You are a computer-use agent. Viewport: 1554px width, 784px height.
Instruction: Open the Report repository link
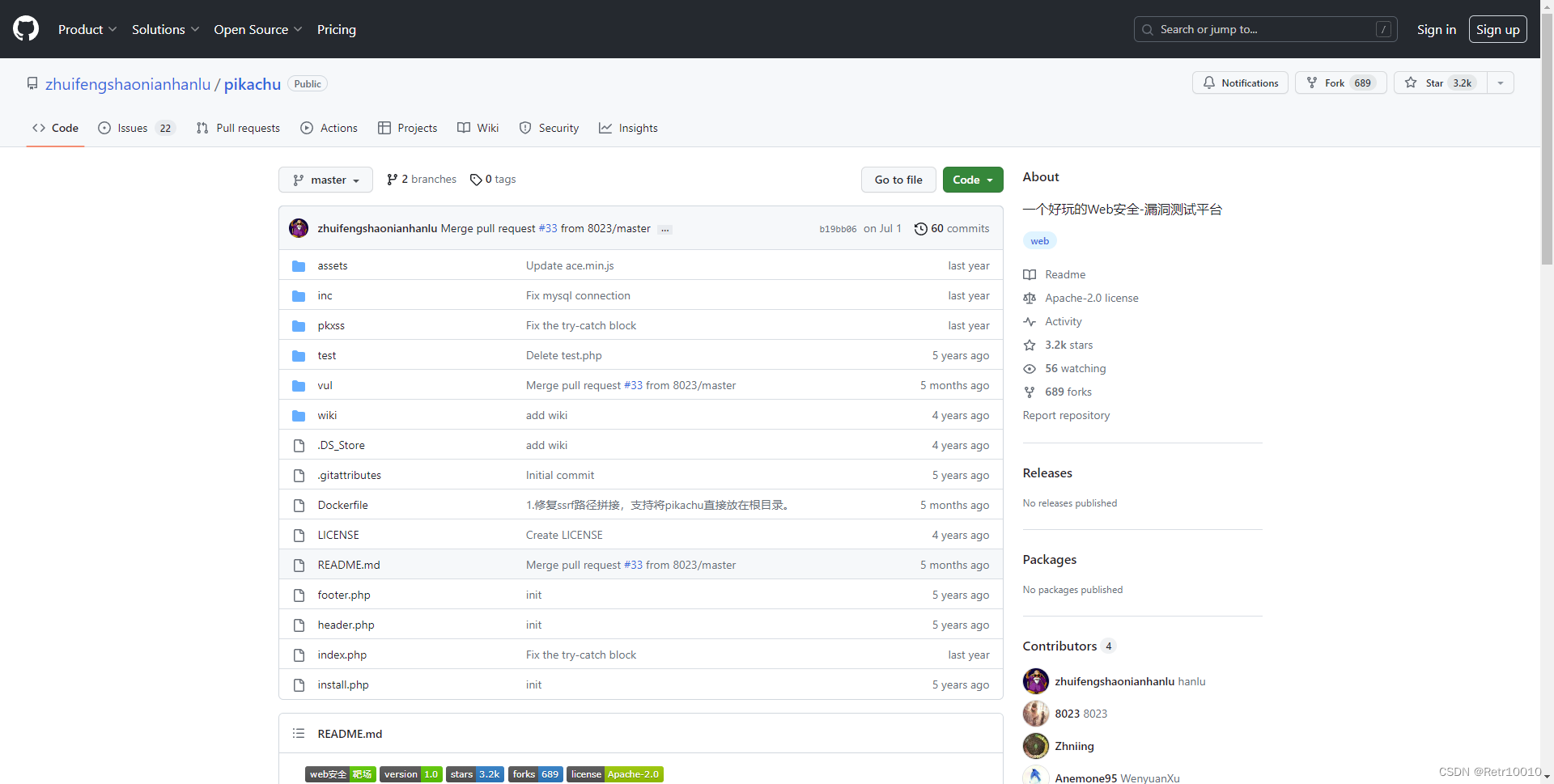pos(1066,416)
